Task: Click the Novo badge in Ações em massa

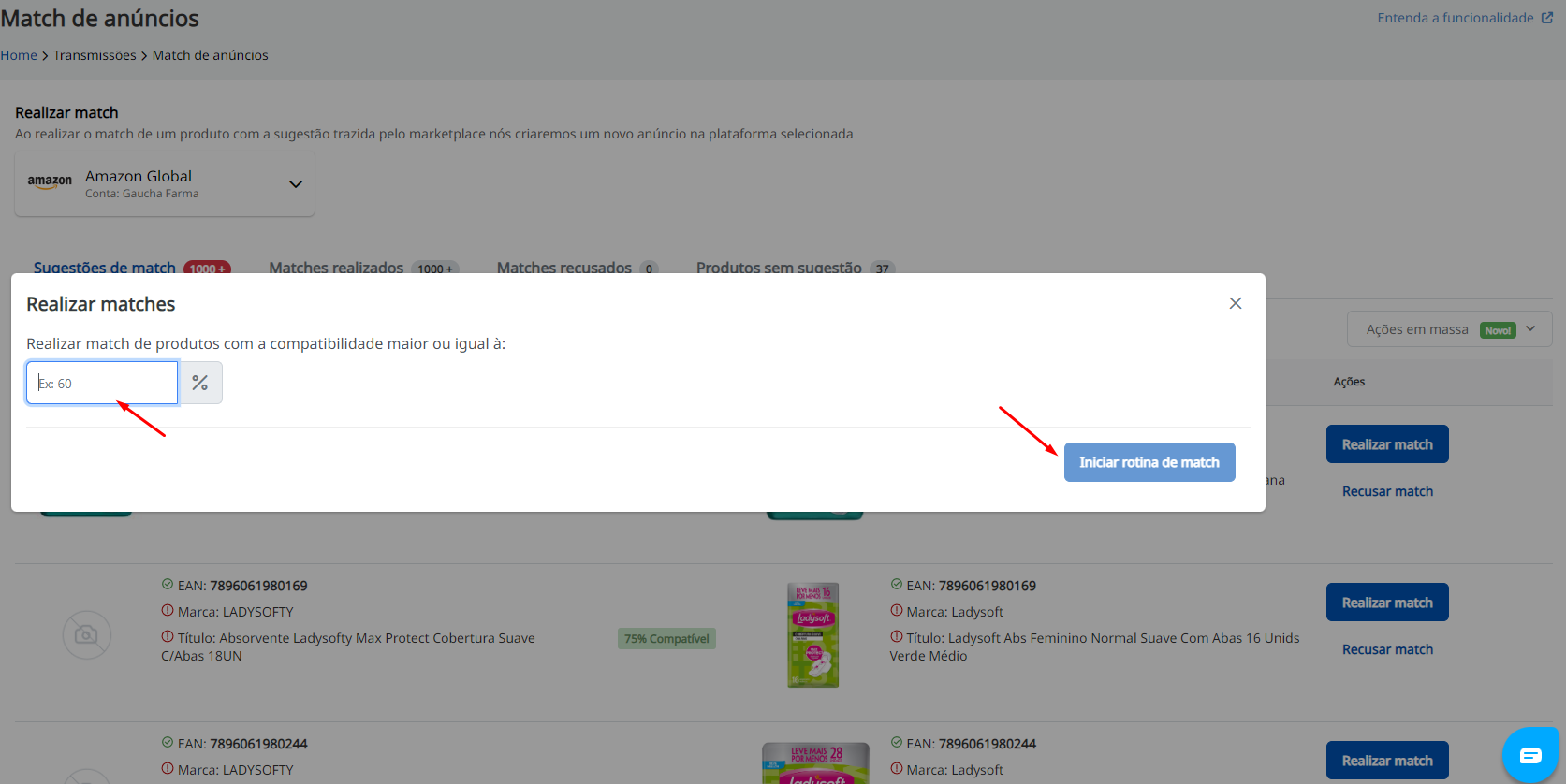Action: click(x=1498, y=330)
